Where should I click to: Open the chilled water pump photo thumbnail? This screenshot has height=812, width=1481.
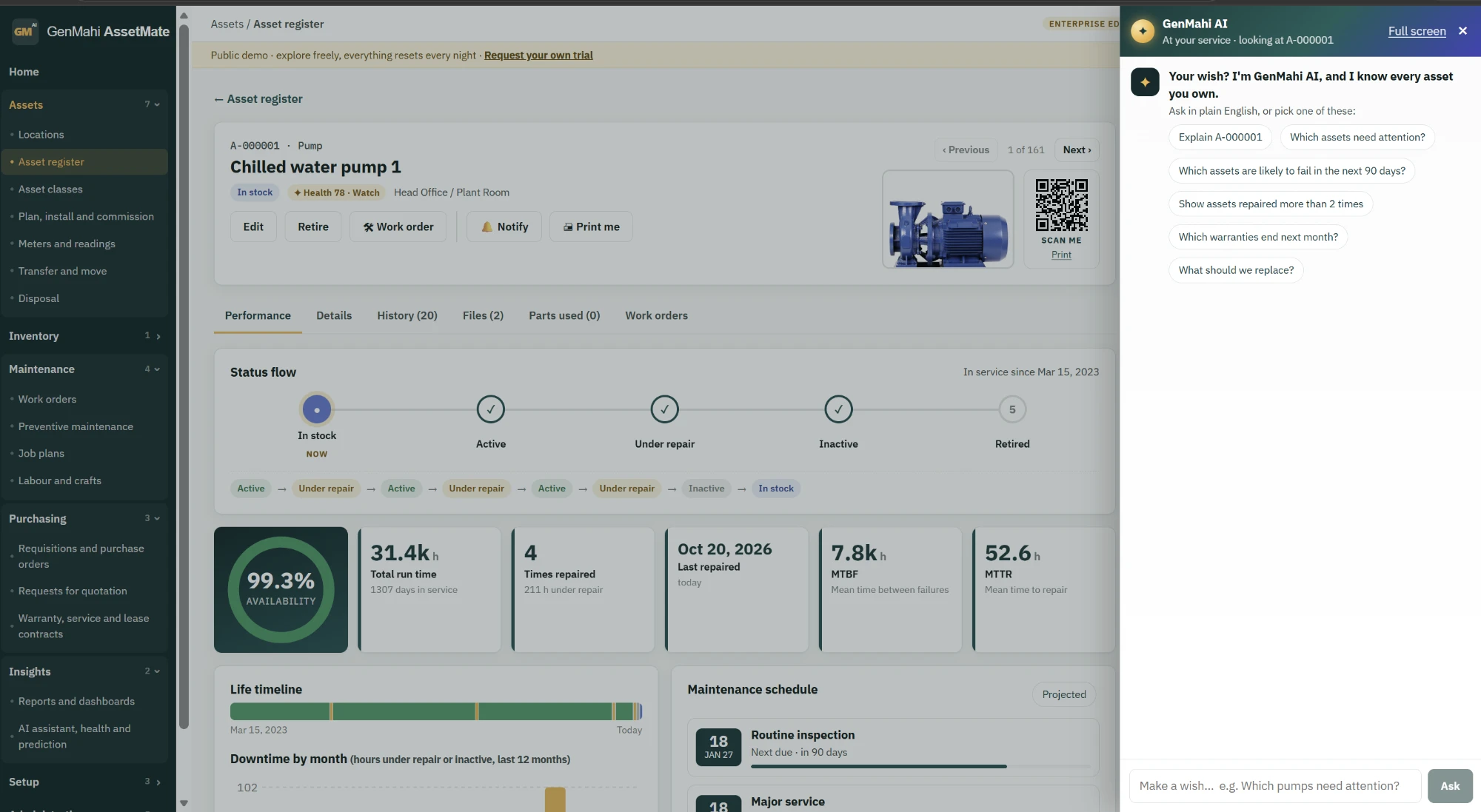click(x=948, y=219)
